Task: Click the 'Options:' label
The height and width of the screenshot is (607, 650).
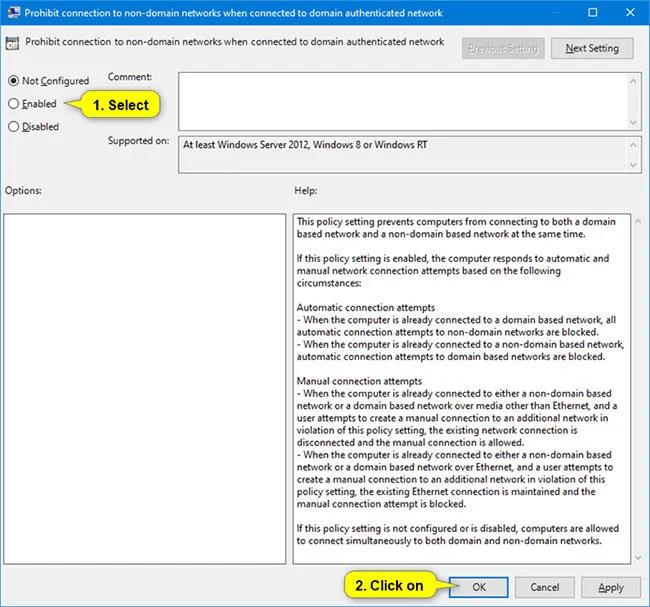Action: [23, 190]
